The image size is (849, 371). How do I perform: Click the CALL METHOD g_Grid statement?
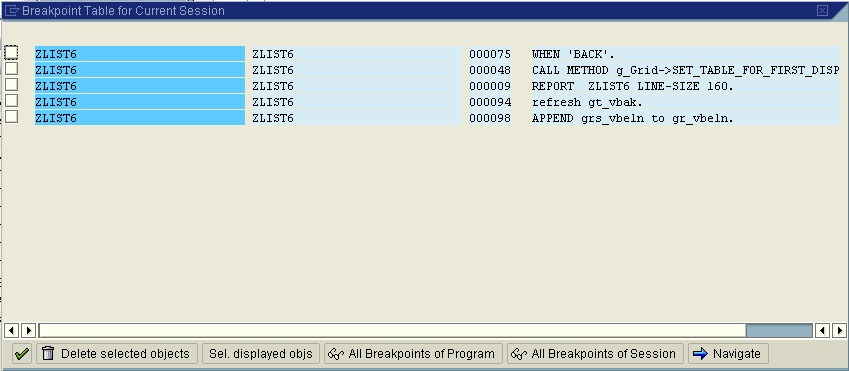coord(685,70)
